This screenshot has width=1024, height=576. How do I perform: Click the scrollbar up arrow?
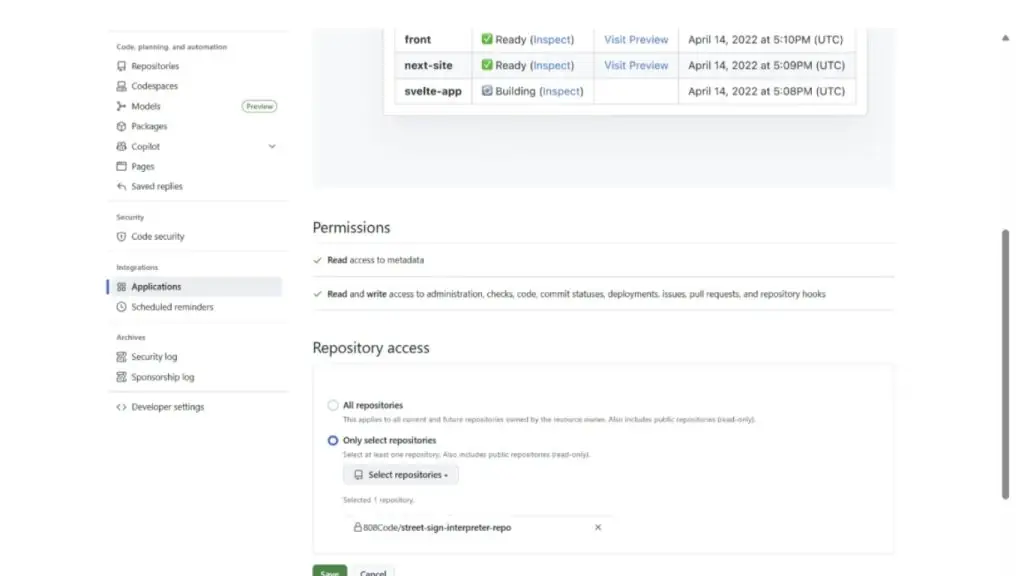(x=1006, y=38)
